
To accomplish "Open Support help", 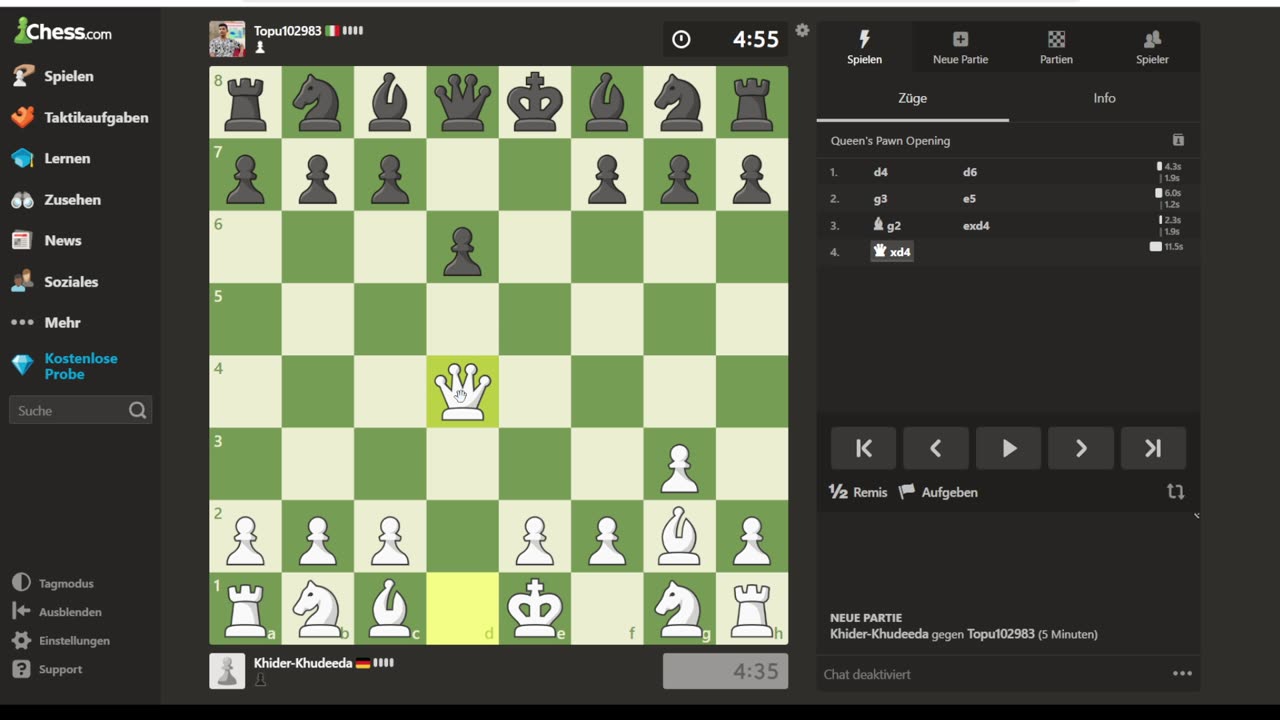I will (x=46, y=669).
